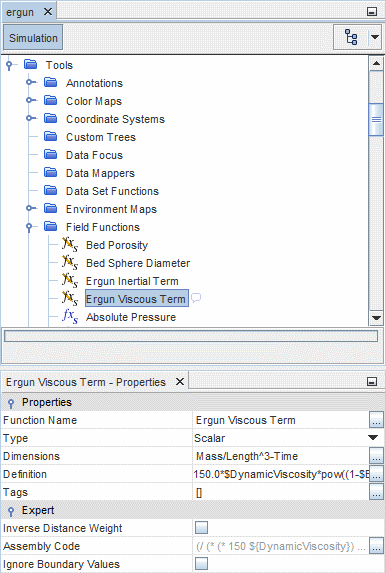Switch to the ergun tab
The image size is (386, 573).
click(x=20, y=12)
